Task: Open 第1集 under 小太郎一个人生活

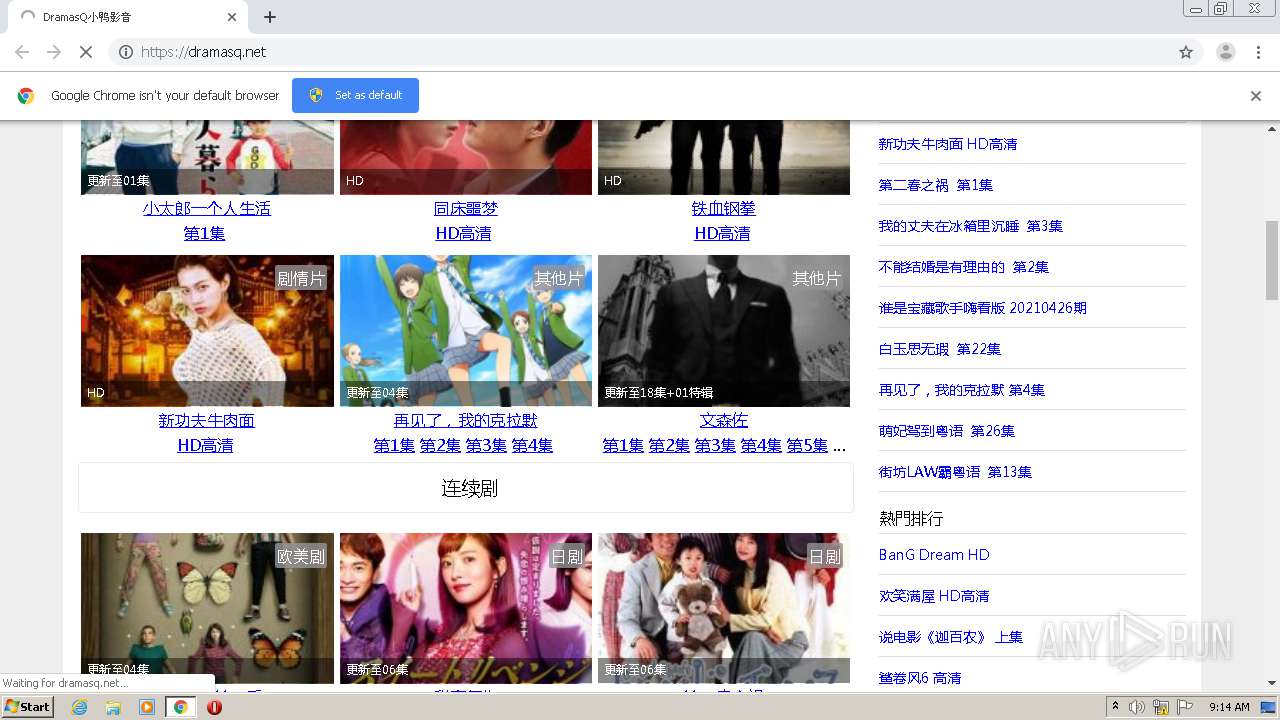Action: click(x=204, y=233)
